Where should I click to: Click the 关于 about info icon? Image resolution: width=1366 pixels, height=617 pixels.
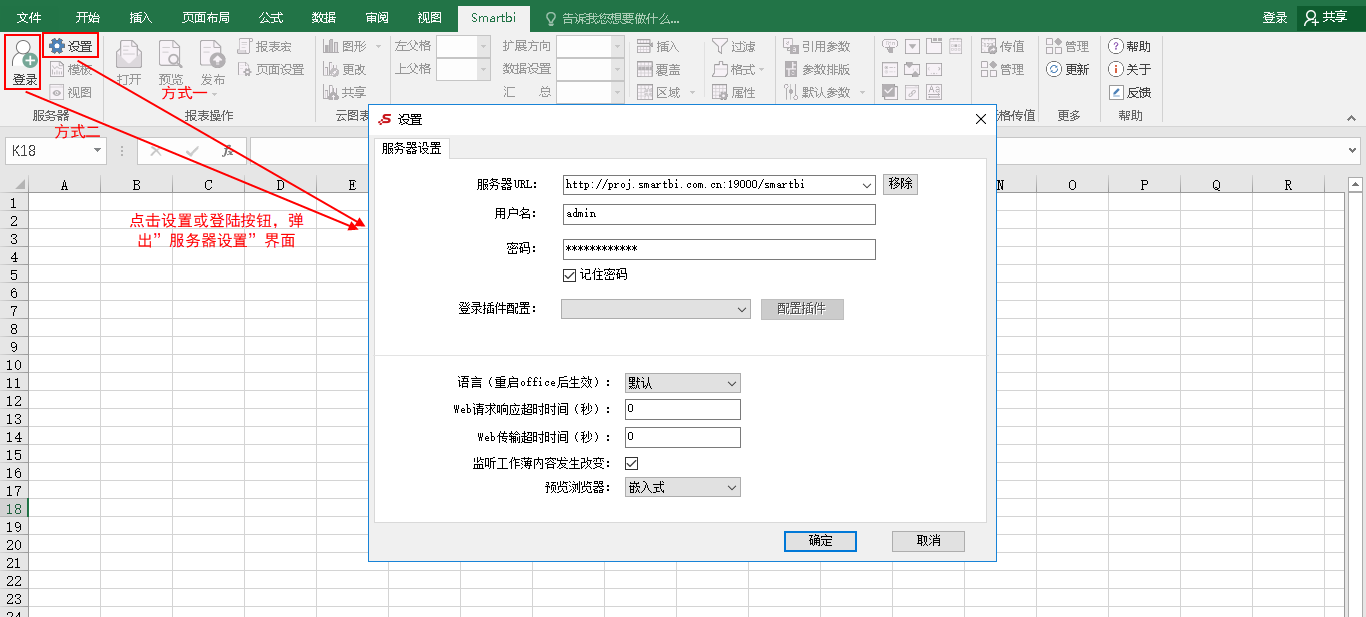coord(1130,69)
